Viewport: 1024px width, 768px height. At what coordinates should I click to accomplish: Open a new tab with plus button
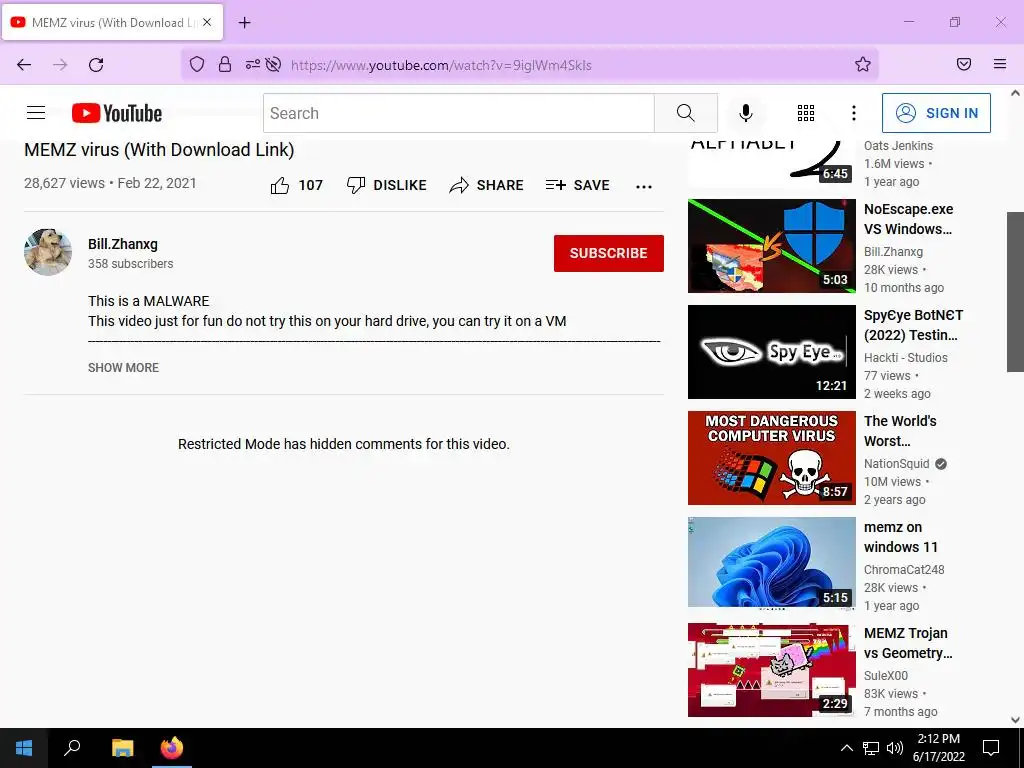(x=244, y=23)
